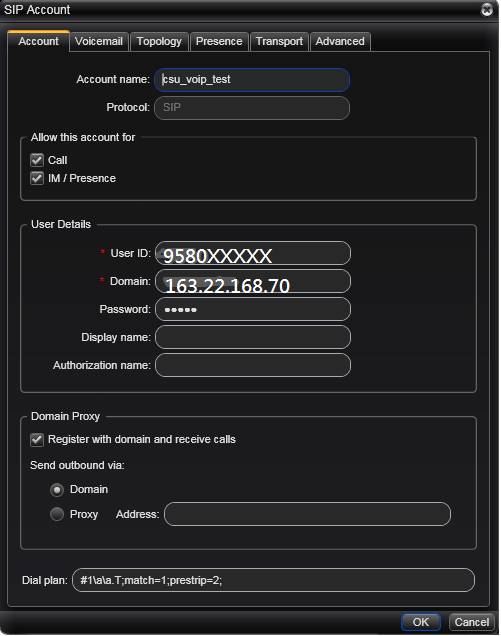
Task: Toggle the IM / Presence checkbox
Action: coord(37,178)
